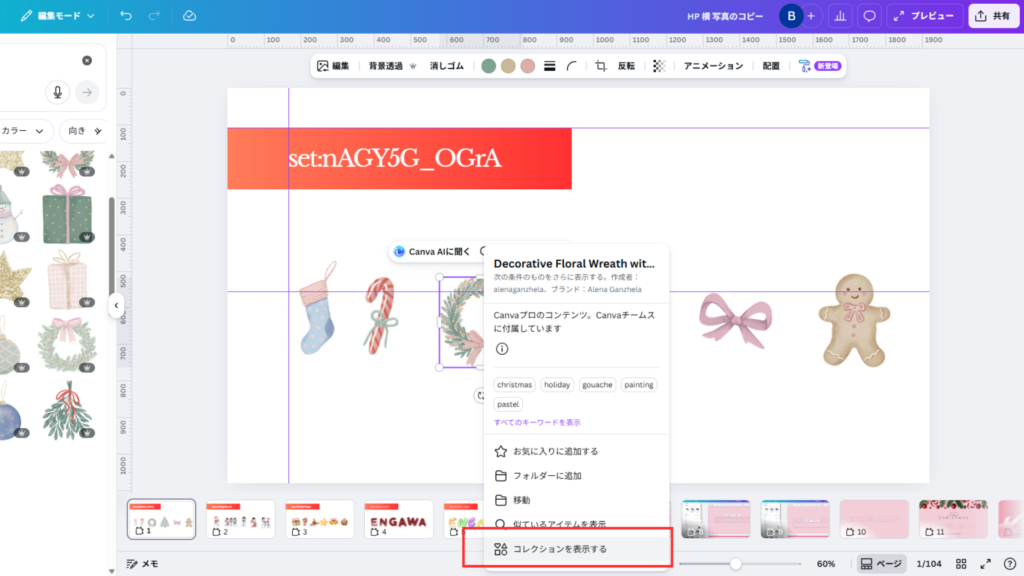Toggle the ページ thumbnails view button
The image size is (1024, 576).
coord(881,564)
